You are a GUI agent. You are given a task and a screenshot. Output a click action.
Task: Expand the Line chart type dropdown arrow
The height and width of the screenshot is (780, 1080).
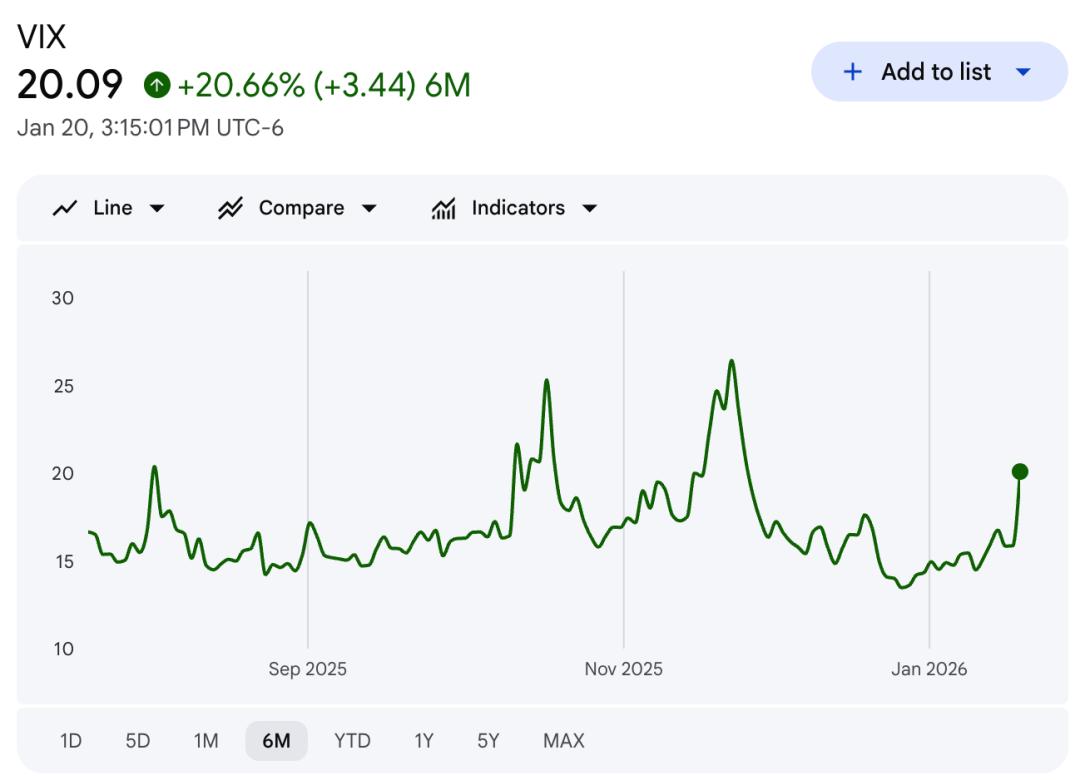[157, 208]
